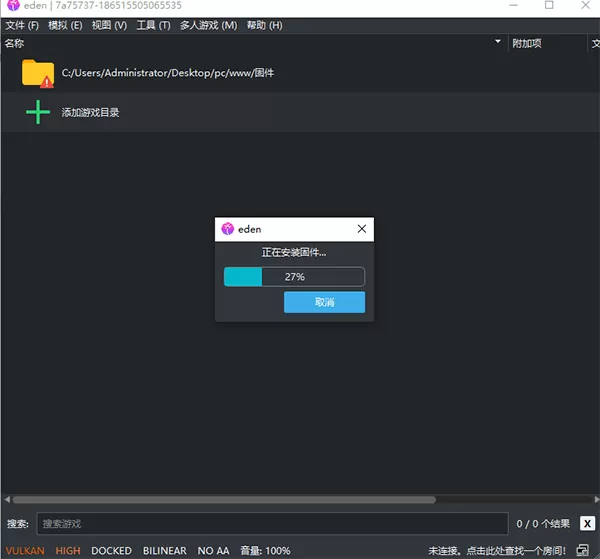Maximize the eden main window
Viewport: 600px width, 559px height.
pyautogui.click(x=549, y=5)
